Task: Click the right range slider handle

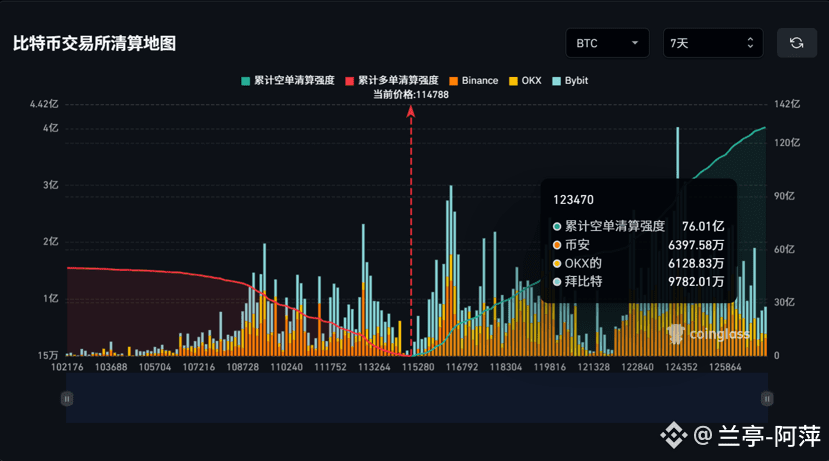Action: pos(767,399)
